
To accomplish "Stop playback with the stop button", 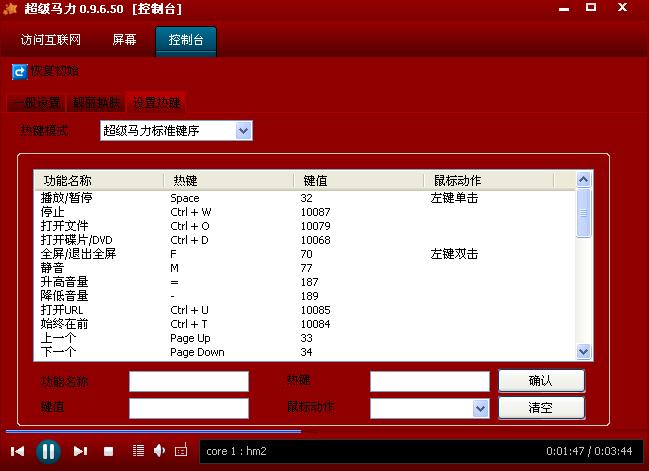I will click(108, 451).
